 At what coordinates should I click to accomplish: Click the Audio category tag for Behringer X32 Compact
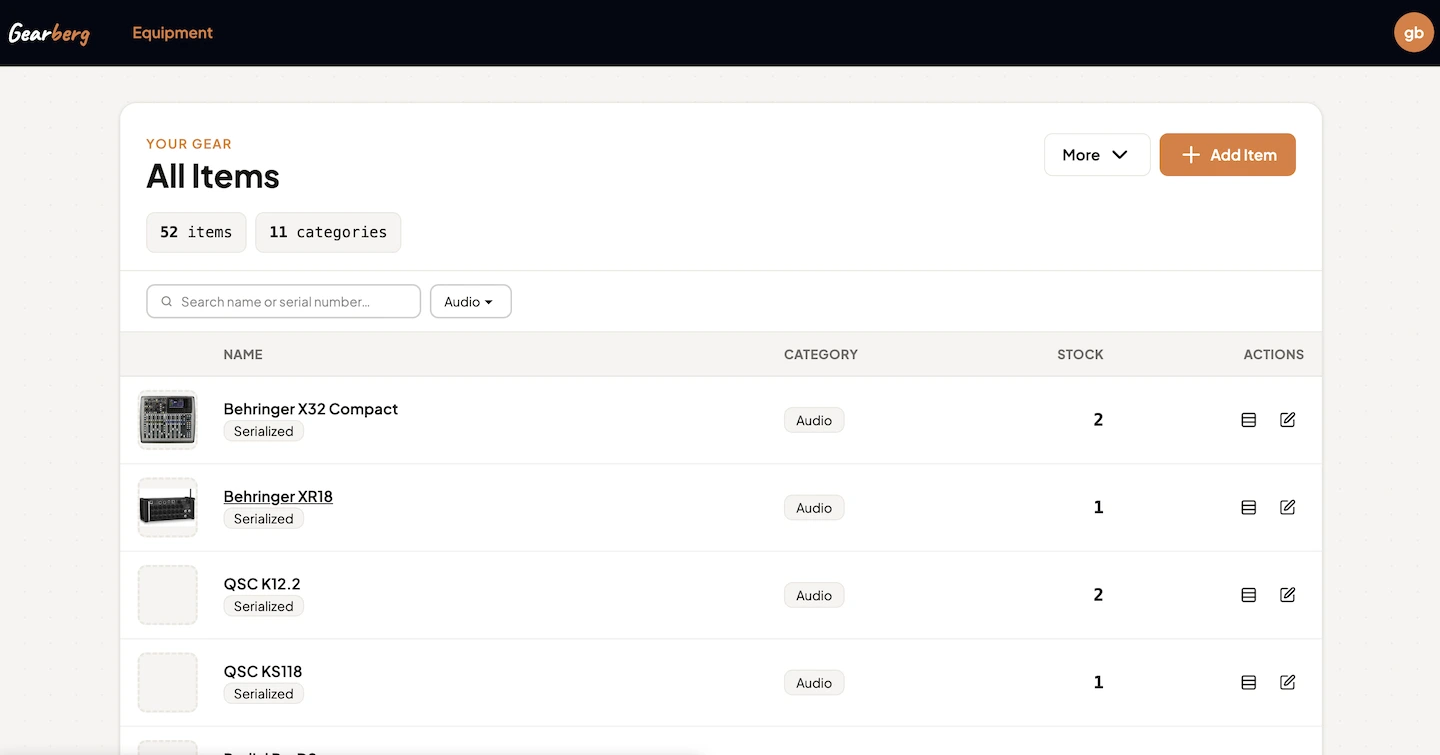click(814, 421)
